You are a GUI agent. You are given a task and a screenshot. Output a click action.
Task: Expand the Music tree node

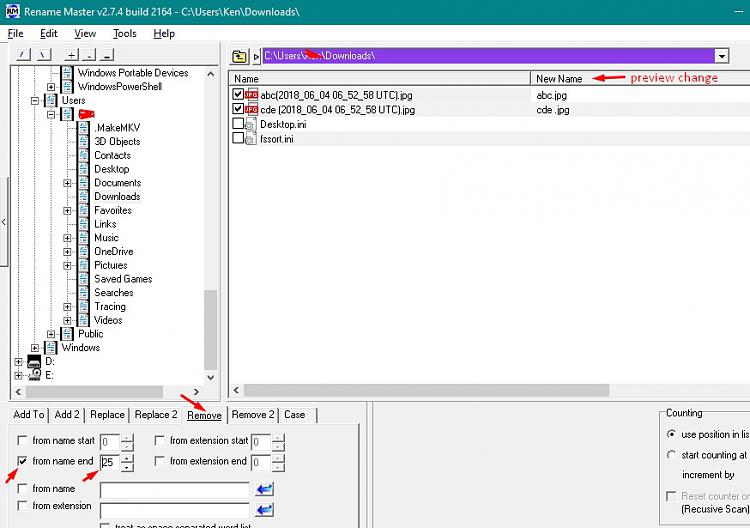[x=67, y=238]
